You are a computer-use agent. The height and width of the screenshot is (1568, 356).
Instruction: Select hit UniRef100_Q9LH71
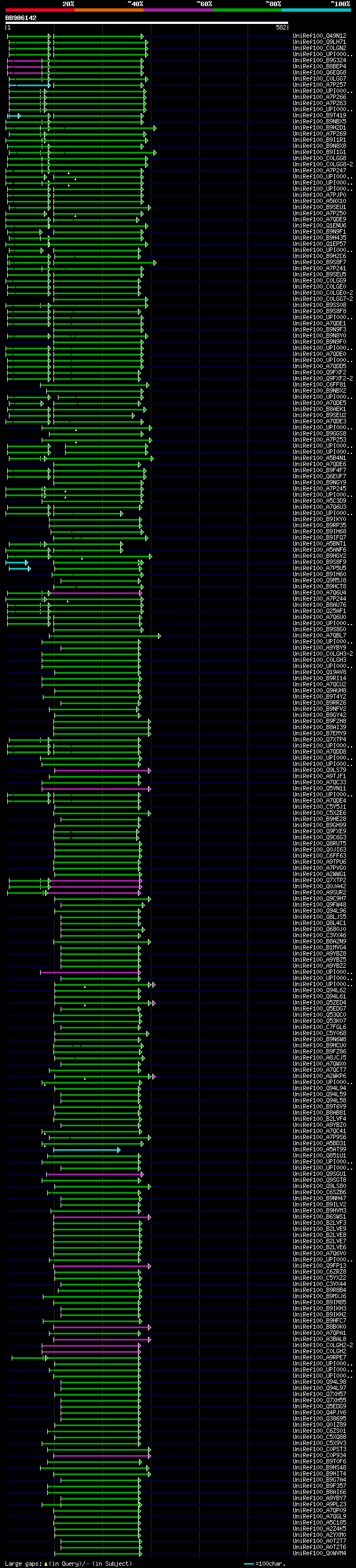pos(319,42)
